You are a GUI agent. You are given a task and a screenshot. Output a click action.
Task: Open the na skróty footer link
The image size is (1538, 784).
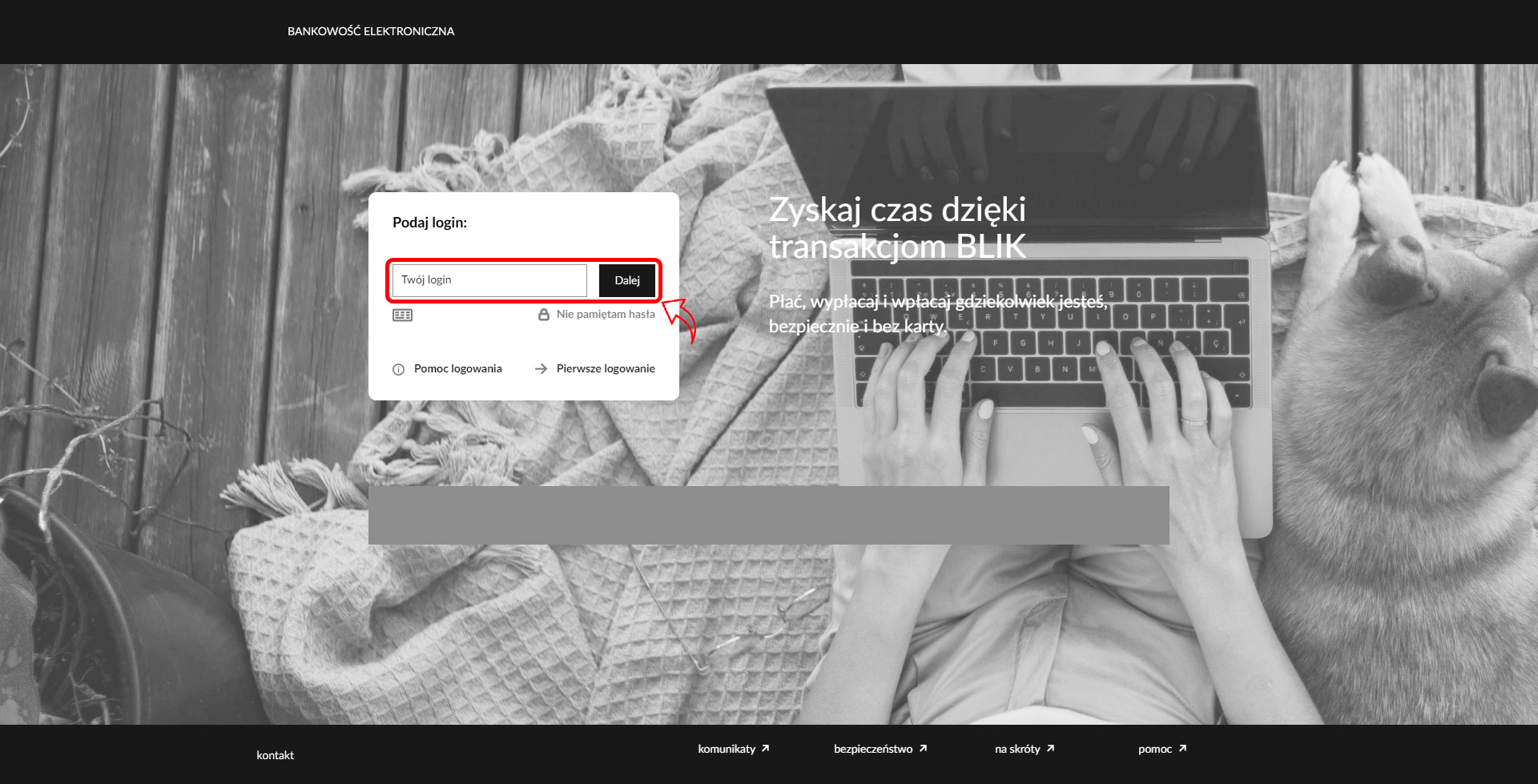click(1017, 749)
